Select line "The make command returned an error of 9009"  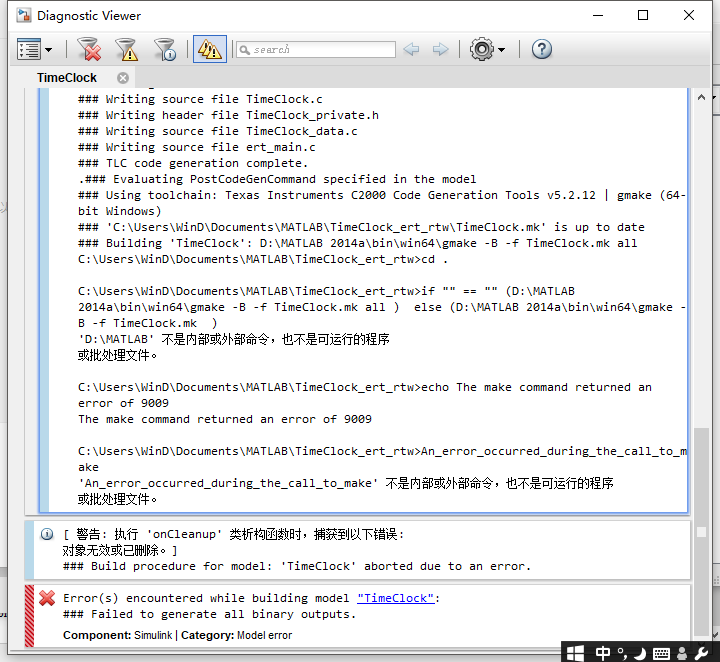coord(225,419)
